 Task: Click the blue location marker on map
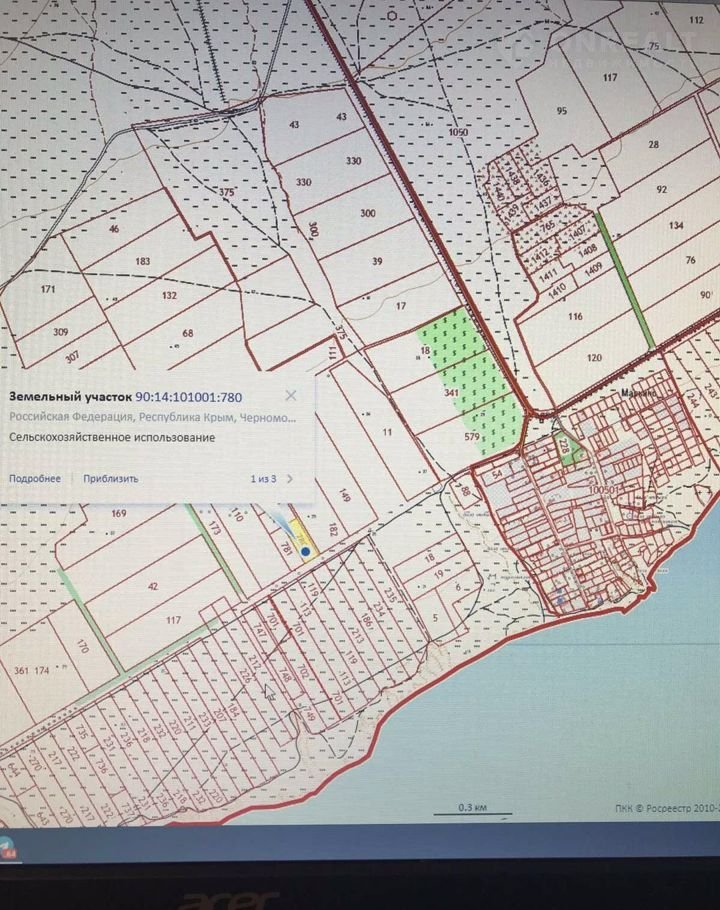304,551
